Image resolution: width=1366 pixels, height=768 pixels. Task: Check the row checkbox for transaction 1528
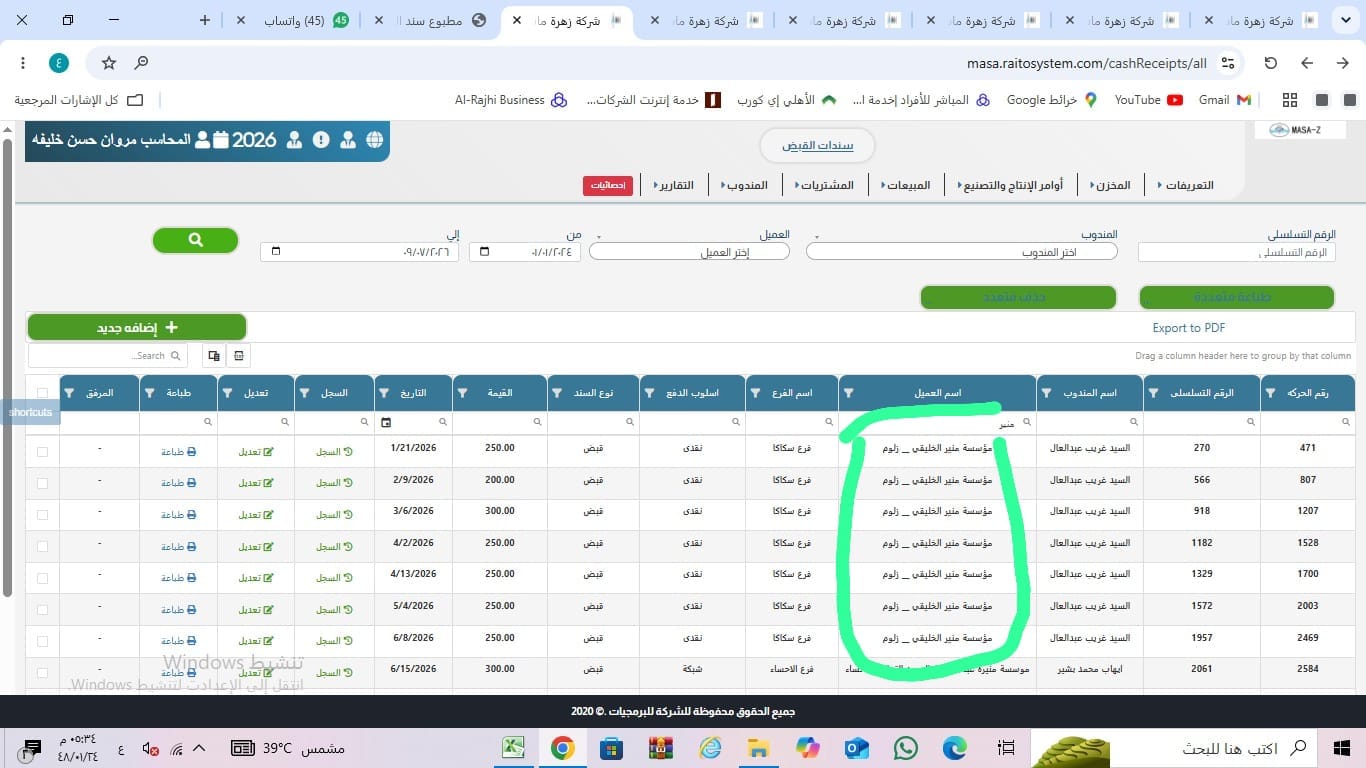42,547
